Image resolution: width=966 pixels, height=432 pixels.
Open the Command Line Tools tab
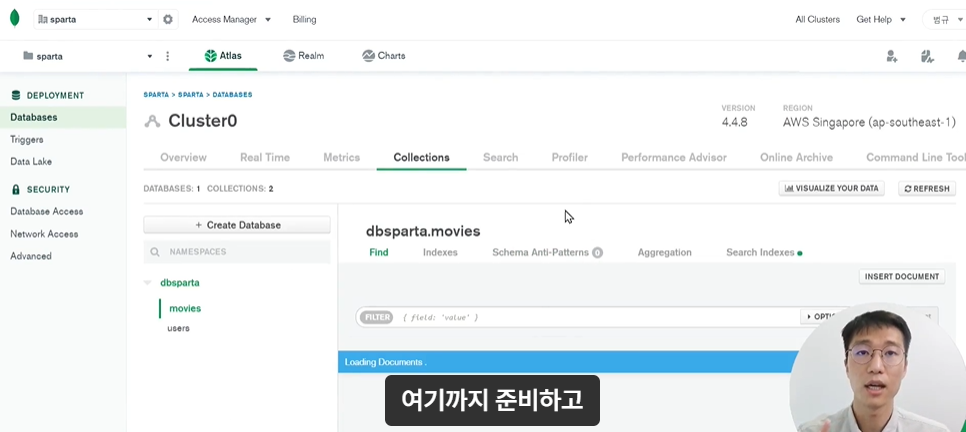(x=915, y=157)
